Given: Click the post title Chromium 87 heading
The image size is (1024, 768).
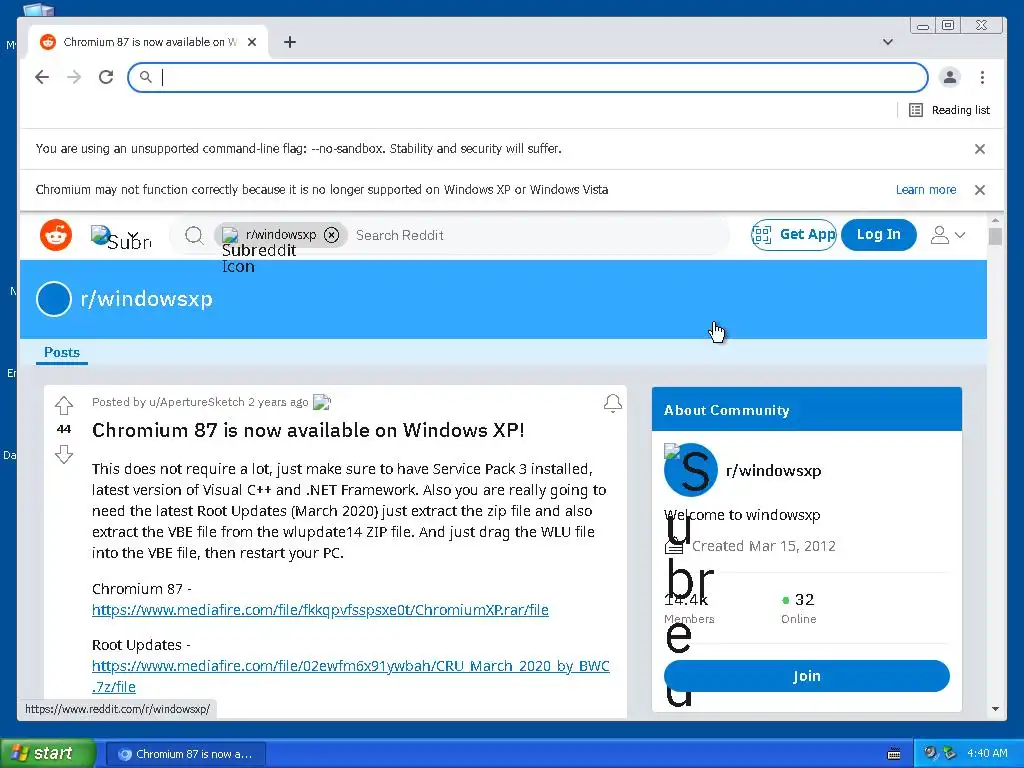Looking at the screenshot, I should click(308, 430).
